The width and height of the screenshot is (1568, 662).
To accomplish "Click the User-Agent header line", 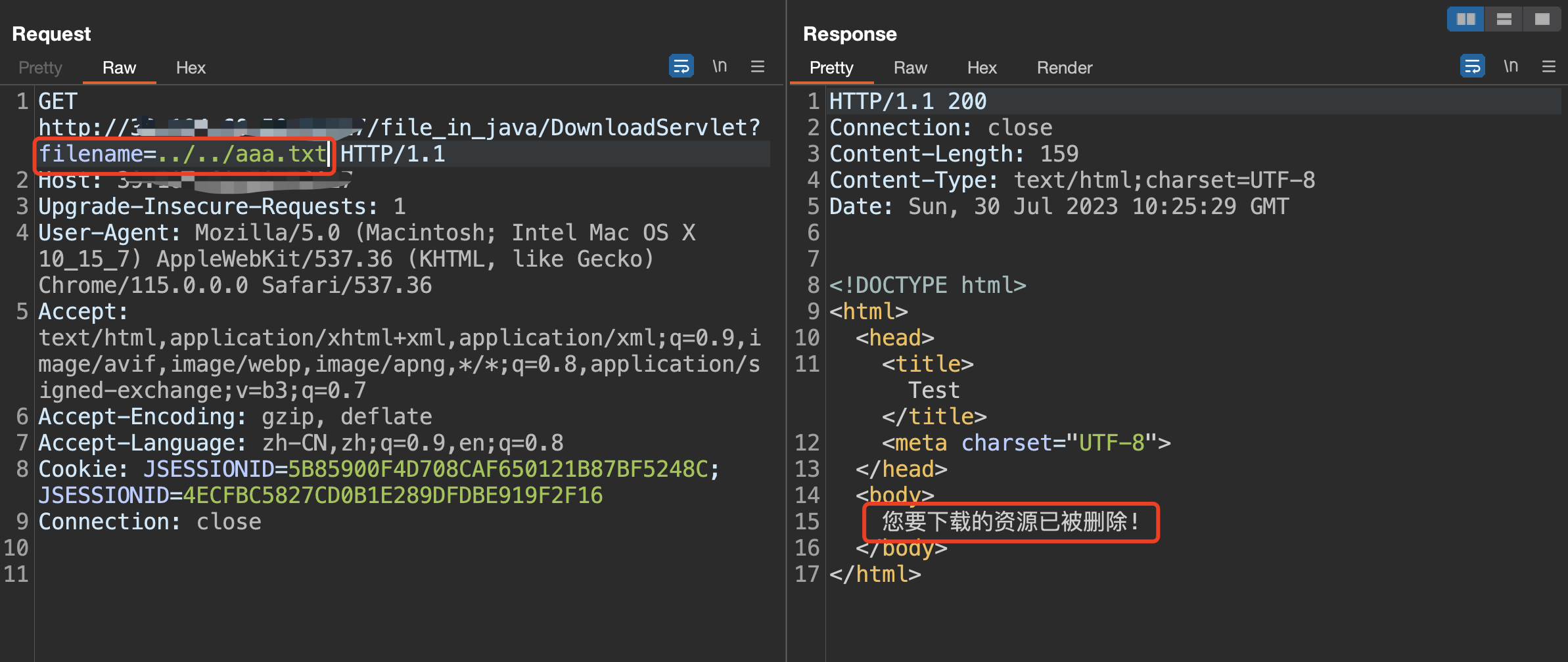I will [367, 259].
